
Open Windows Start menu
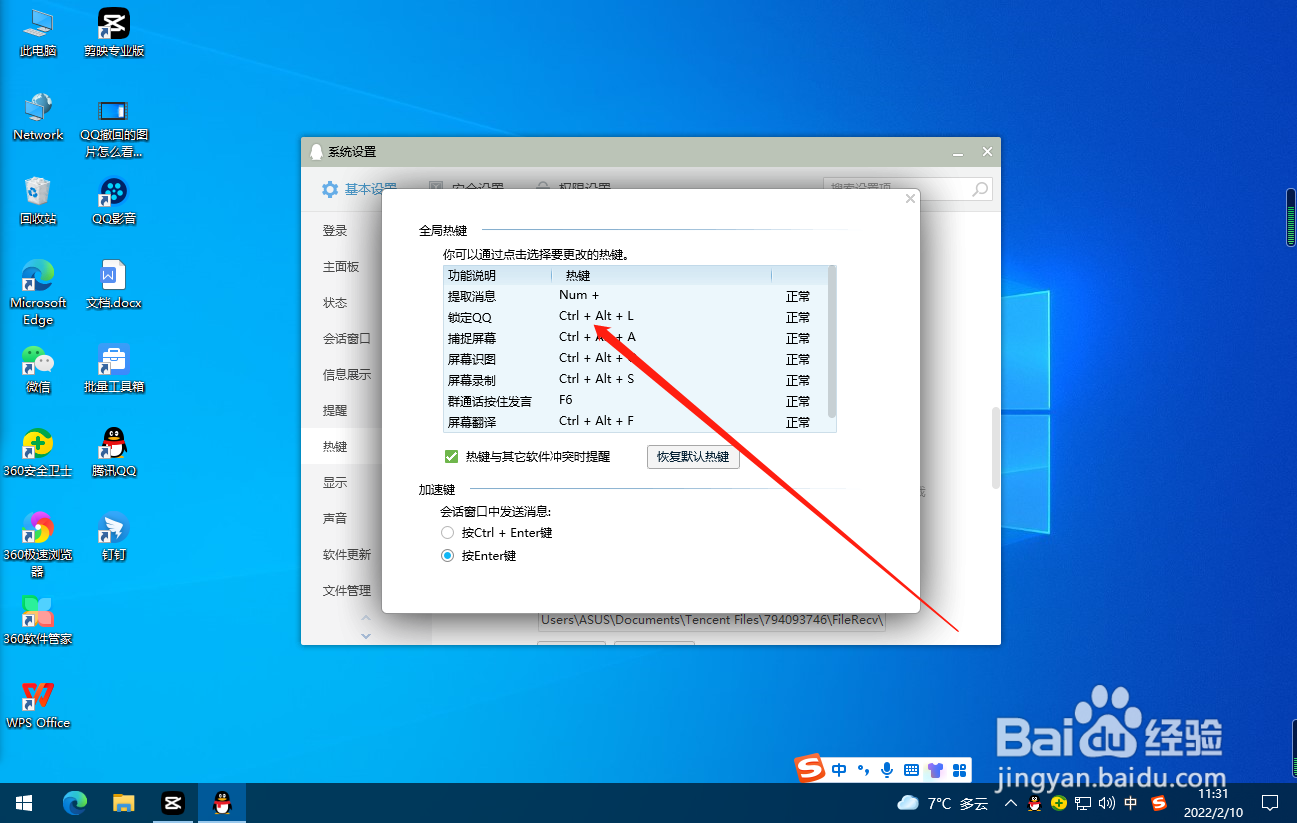[24, 802]
